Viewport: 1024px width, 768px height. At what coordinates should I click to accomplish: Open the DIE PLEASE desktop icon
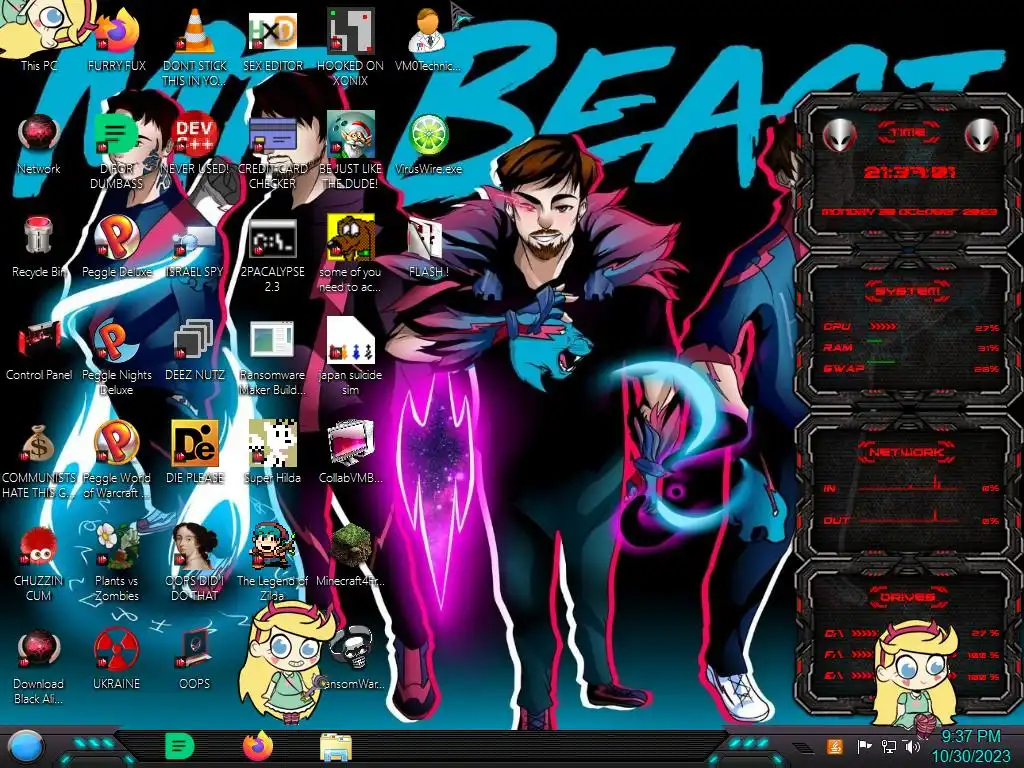(x=195, y=445)
